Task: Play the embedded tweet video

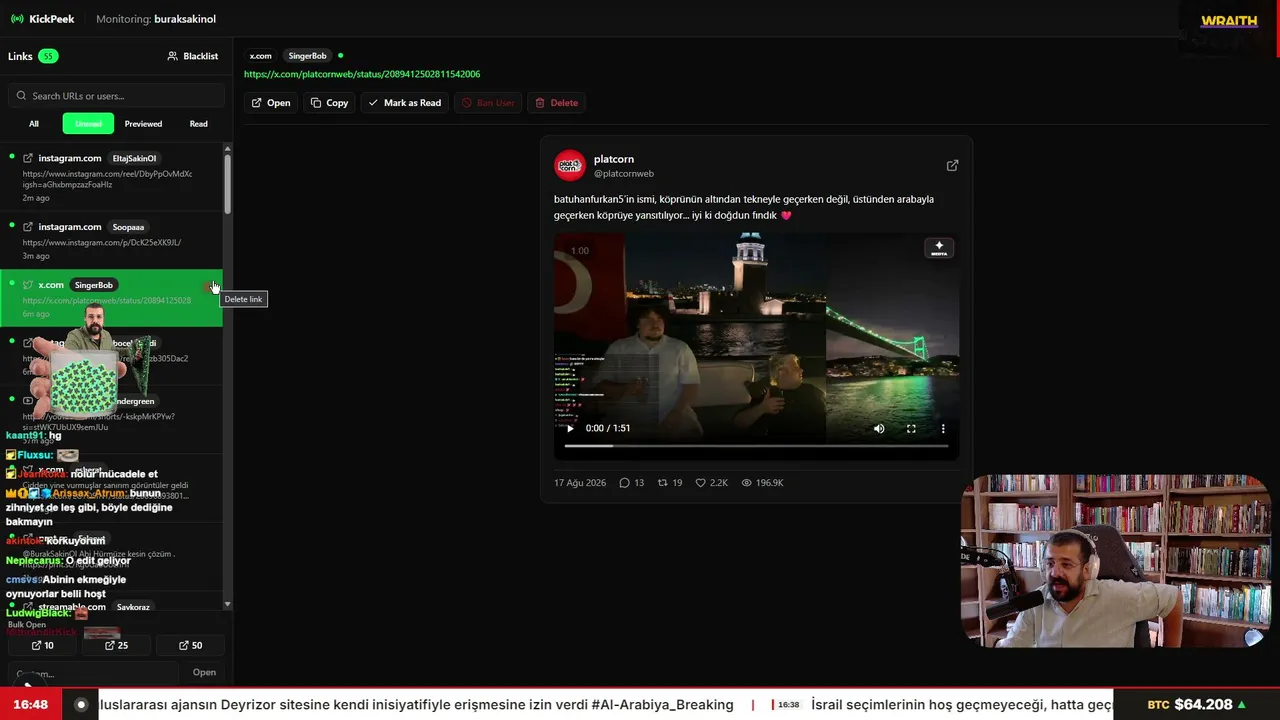Action: pos(571,428)
